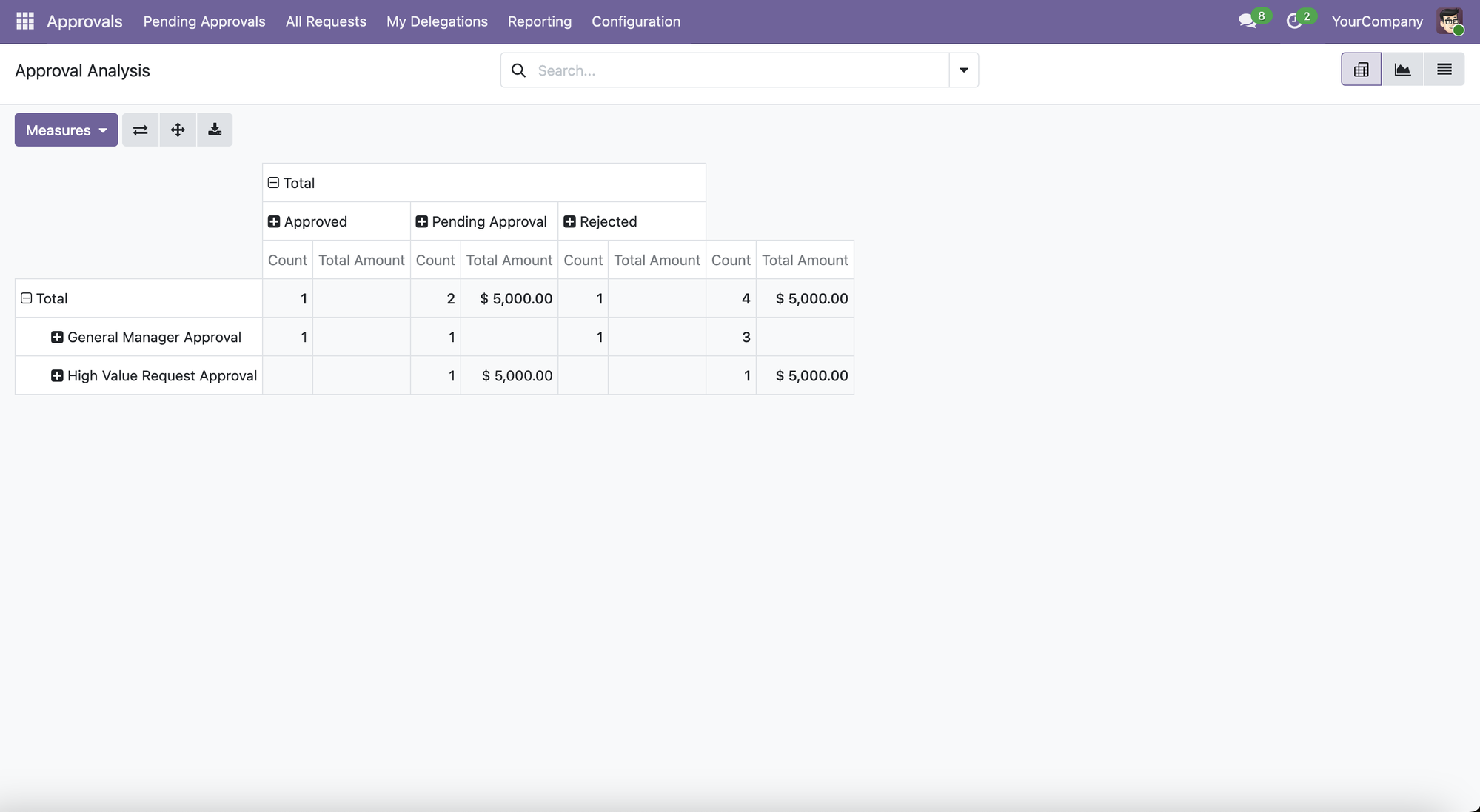Select the pivot view icon

[1361, 70]
